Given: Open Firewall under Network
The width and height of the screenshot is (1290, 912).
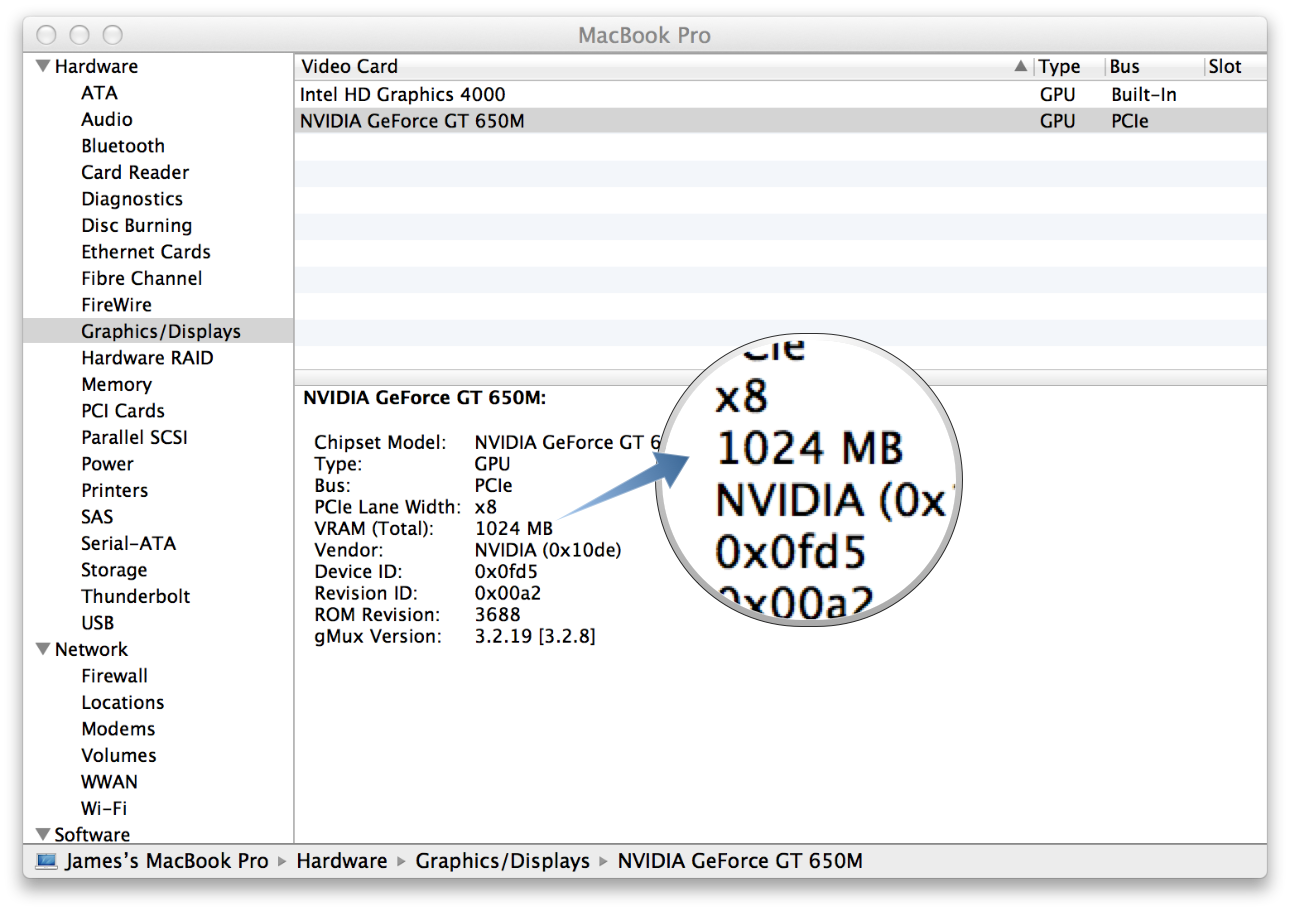Looking at the screenshot, I should click(115, 676).
